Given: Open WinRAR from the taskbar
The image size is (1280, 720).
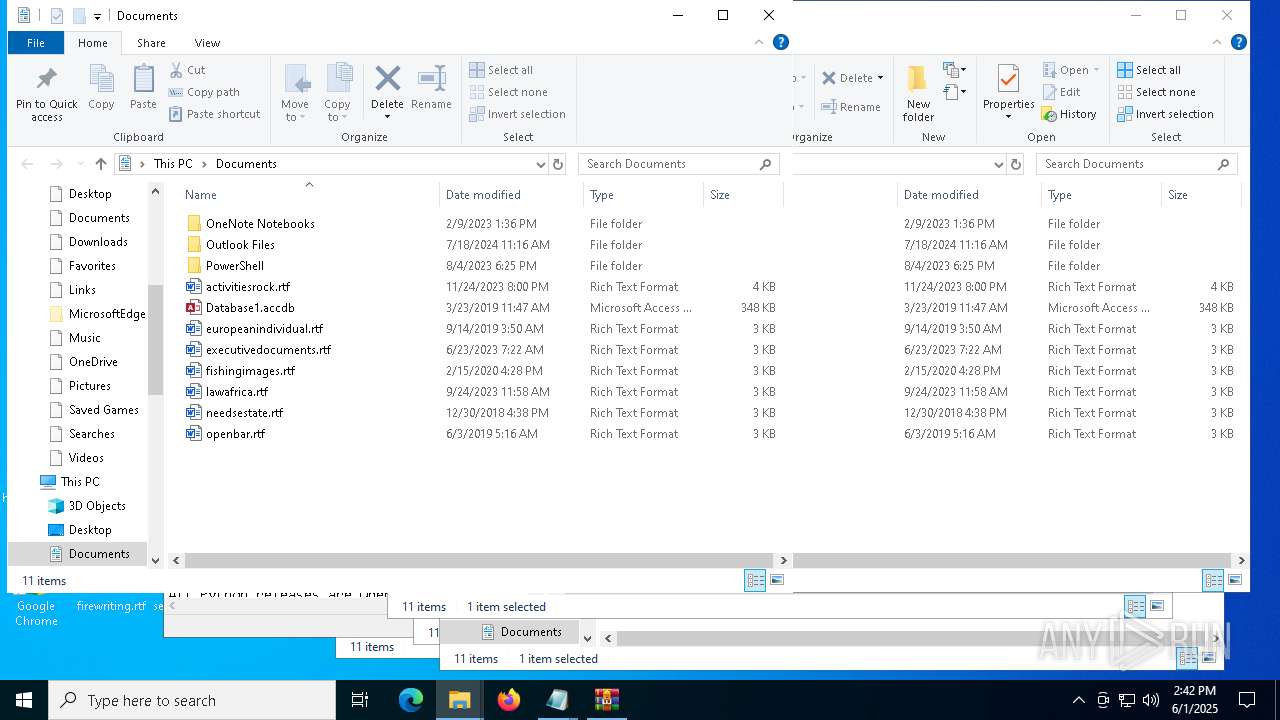Looking at the screenshot, I should 607,700.
